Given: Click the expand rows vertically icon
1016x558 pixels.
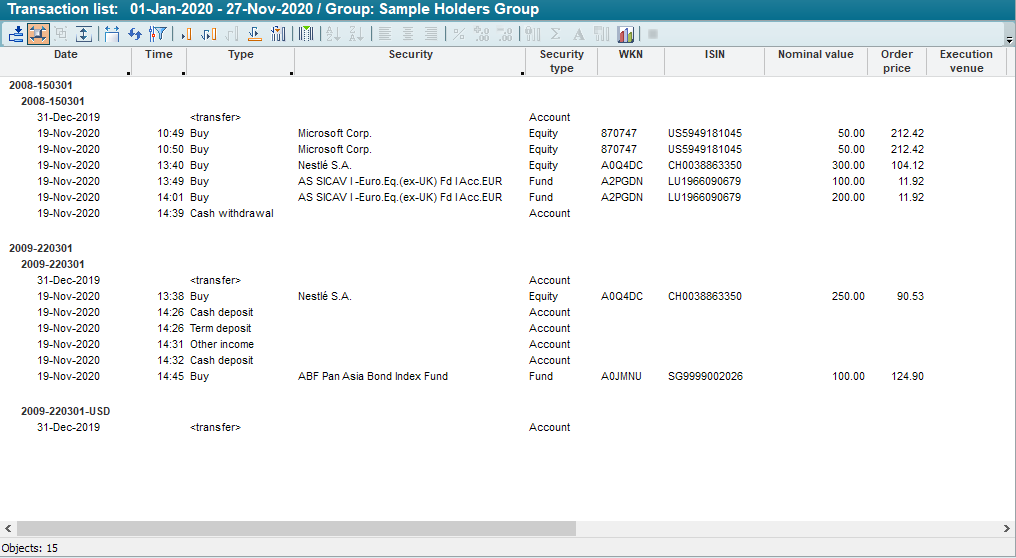Looking at the screenshot, I should coord(84,34).
